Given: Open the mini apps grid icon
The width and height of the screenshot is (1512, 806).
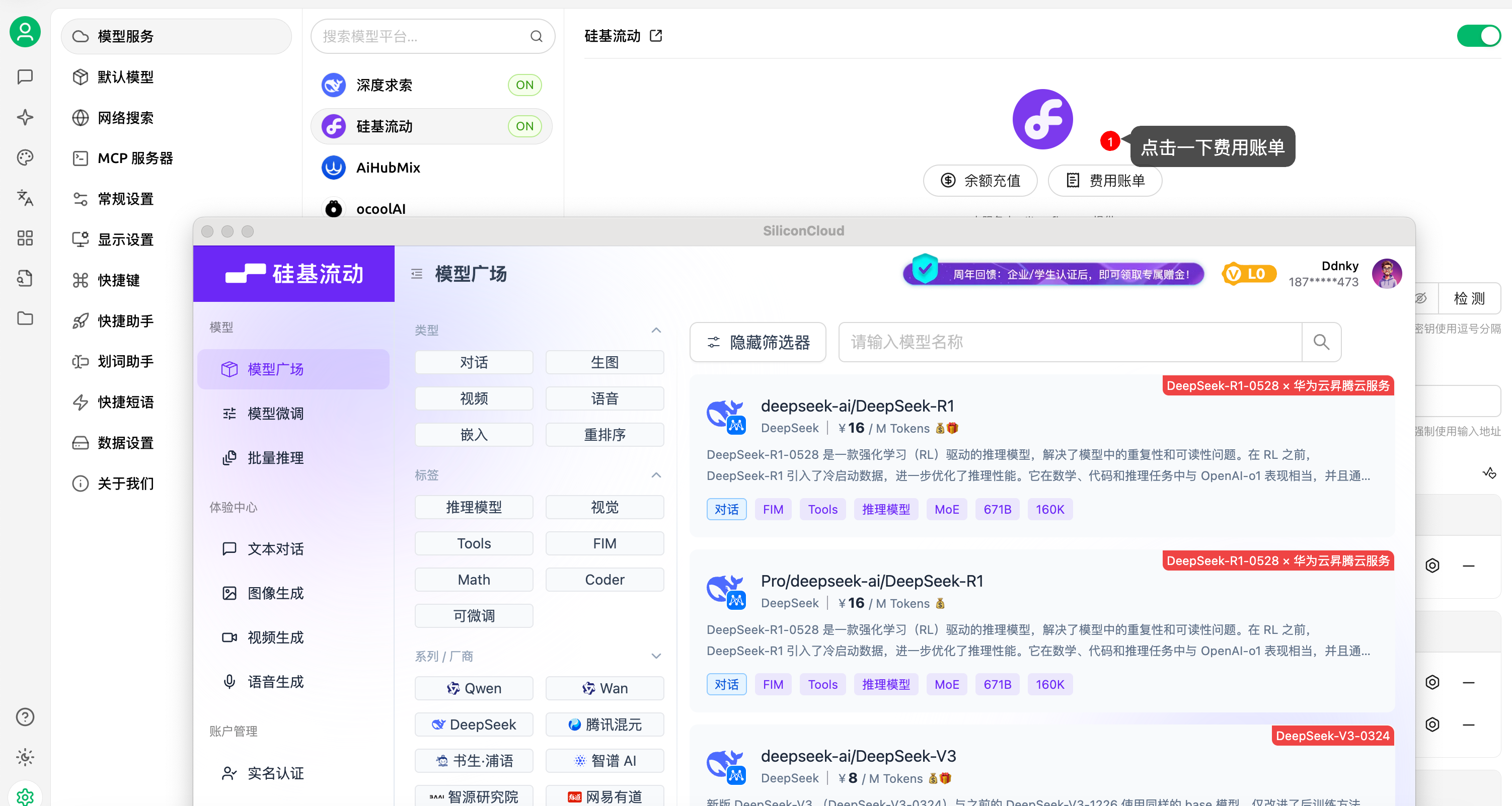Looking at the screenshot, I should point(25,238).
